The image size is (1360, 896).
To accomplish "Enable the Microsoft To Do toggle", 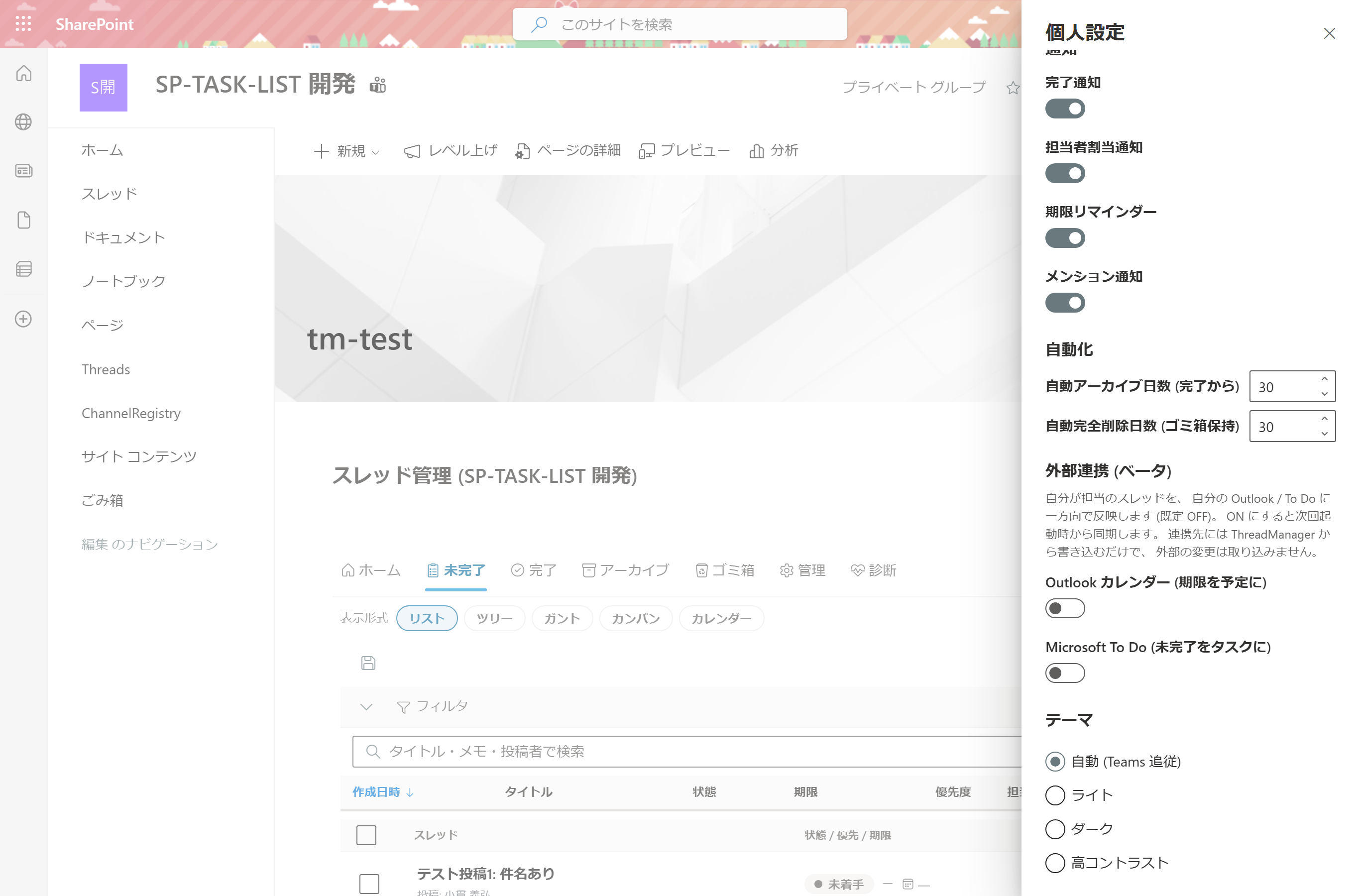I will [x=1065, y=673].
